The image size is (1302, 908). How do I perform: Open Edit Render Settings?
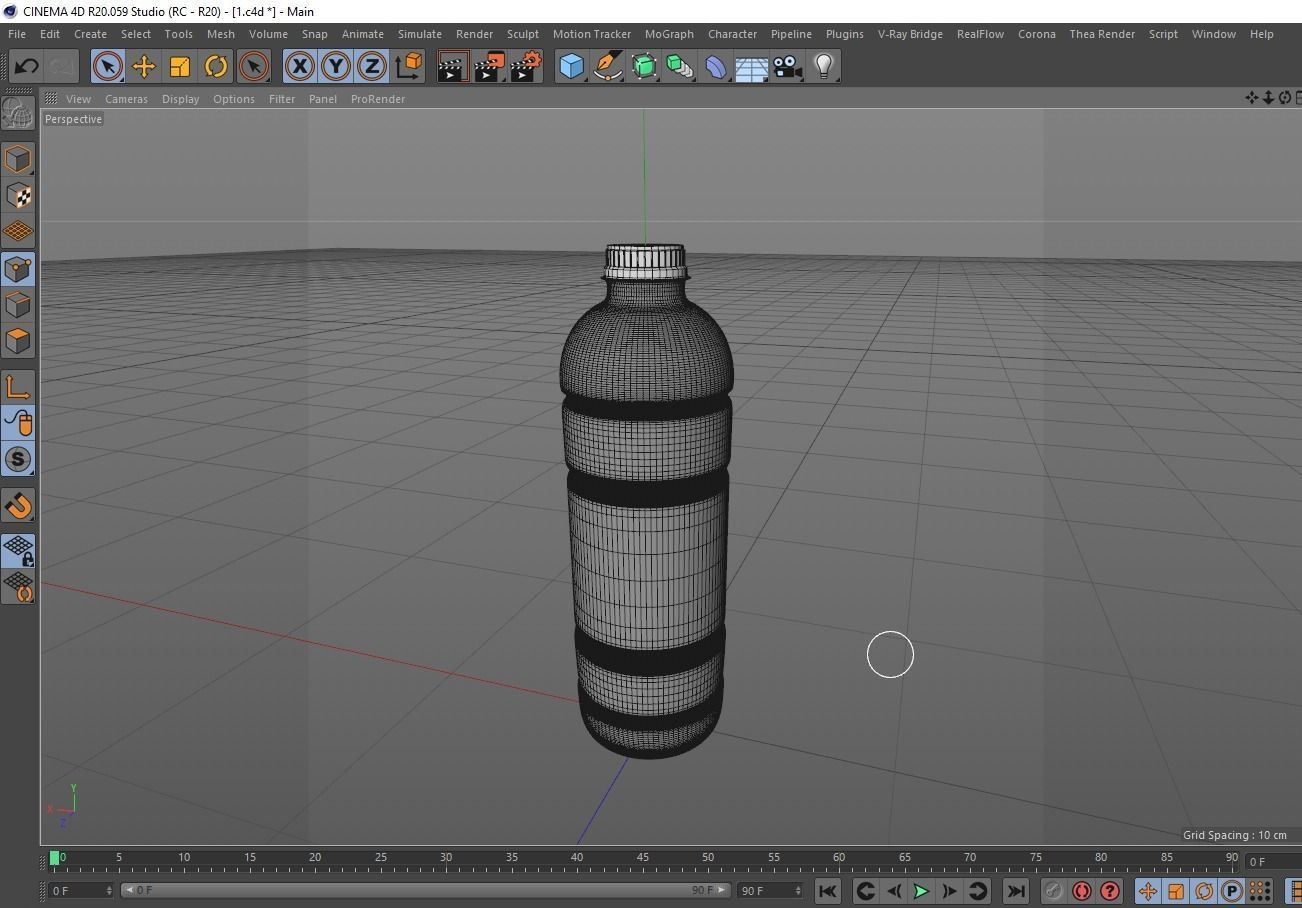[525, 67]
